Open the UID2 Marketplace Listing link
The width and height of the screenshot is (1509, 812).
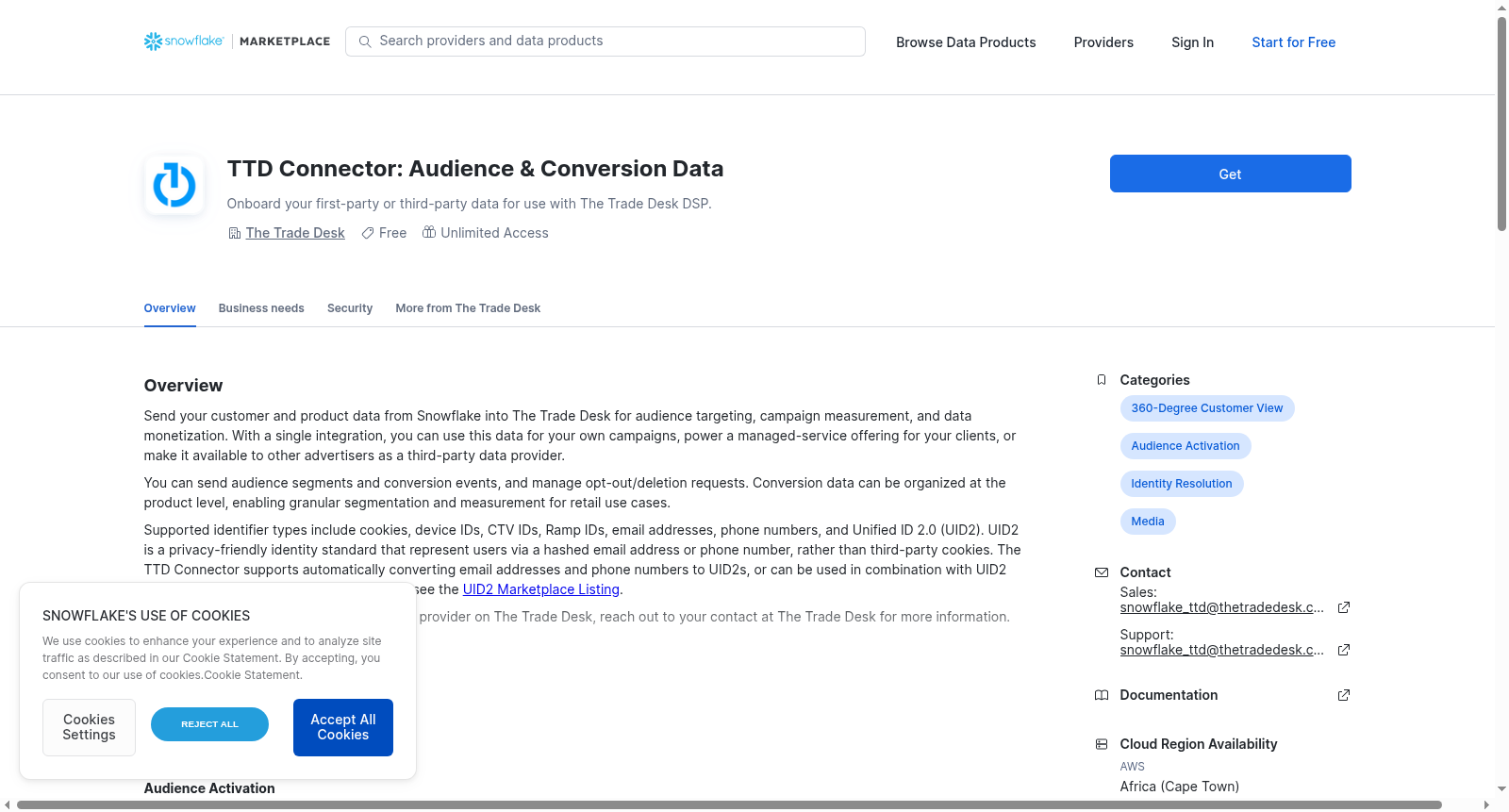tap(541, 589)
